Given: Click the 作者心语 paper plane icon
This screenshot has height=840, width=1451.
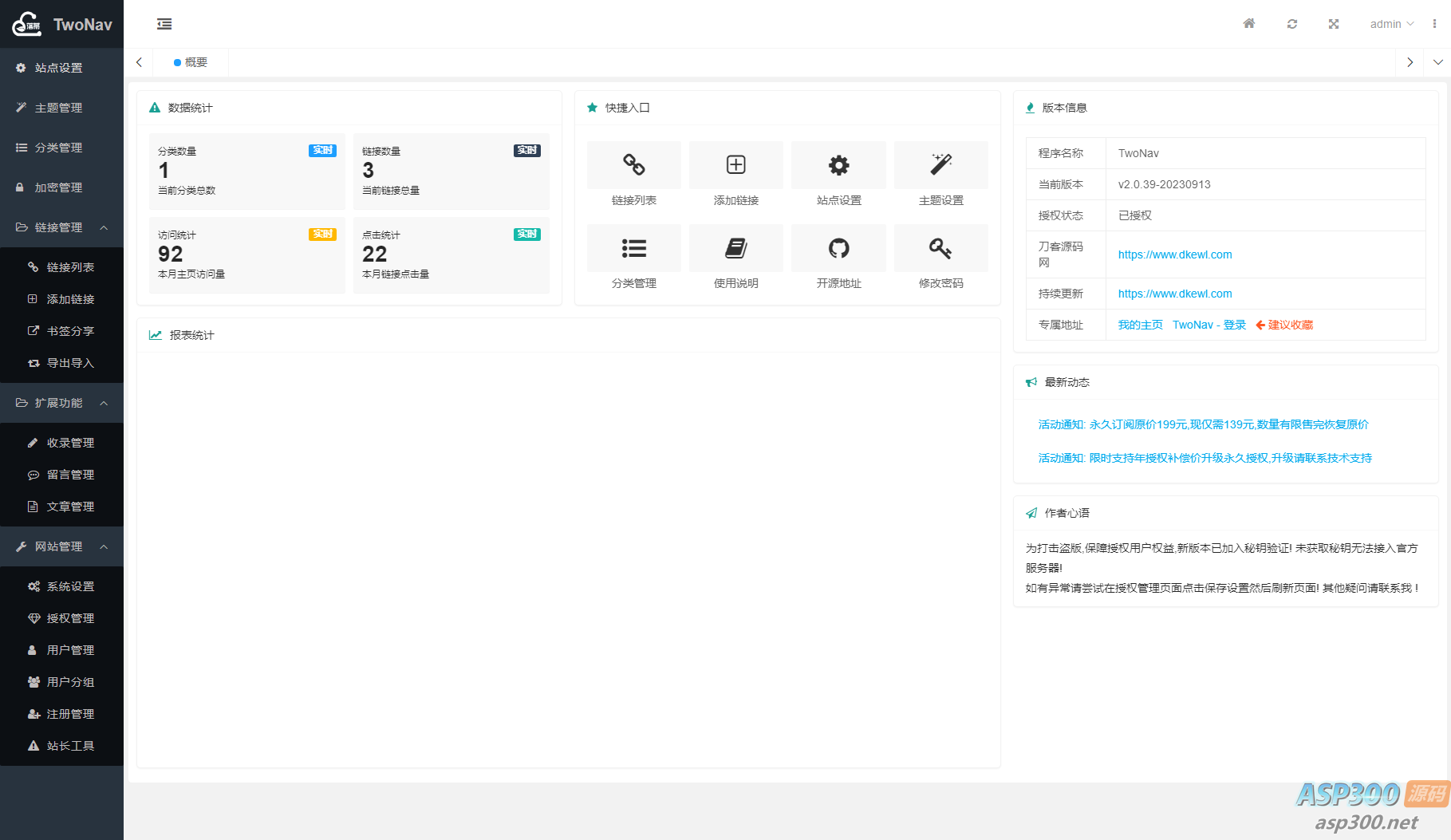Looking at the screenshot, I should tap(1031, 513).
